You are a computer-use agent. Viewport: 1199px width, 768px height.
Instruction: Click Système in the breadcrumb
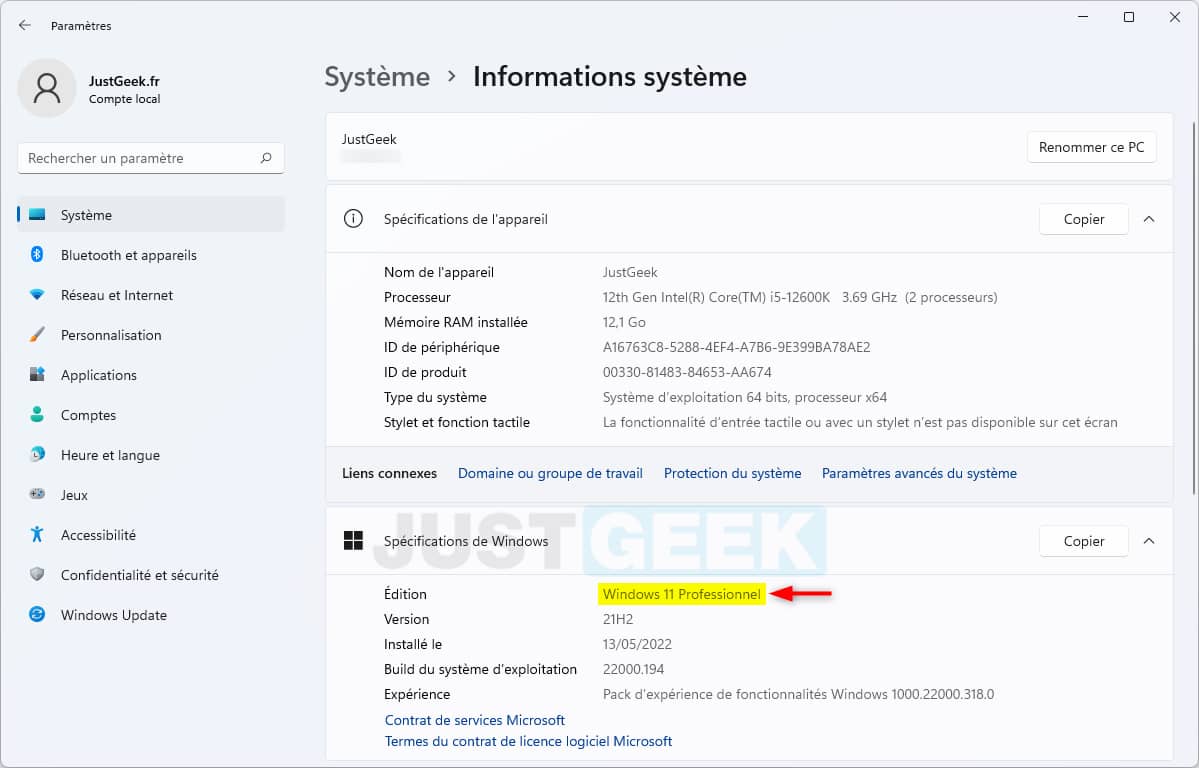(377, 76)
